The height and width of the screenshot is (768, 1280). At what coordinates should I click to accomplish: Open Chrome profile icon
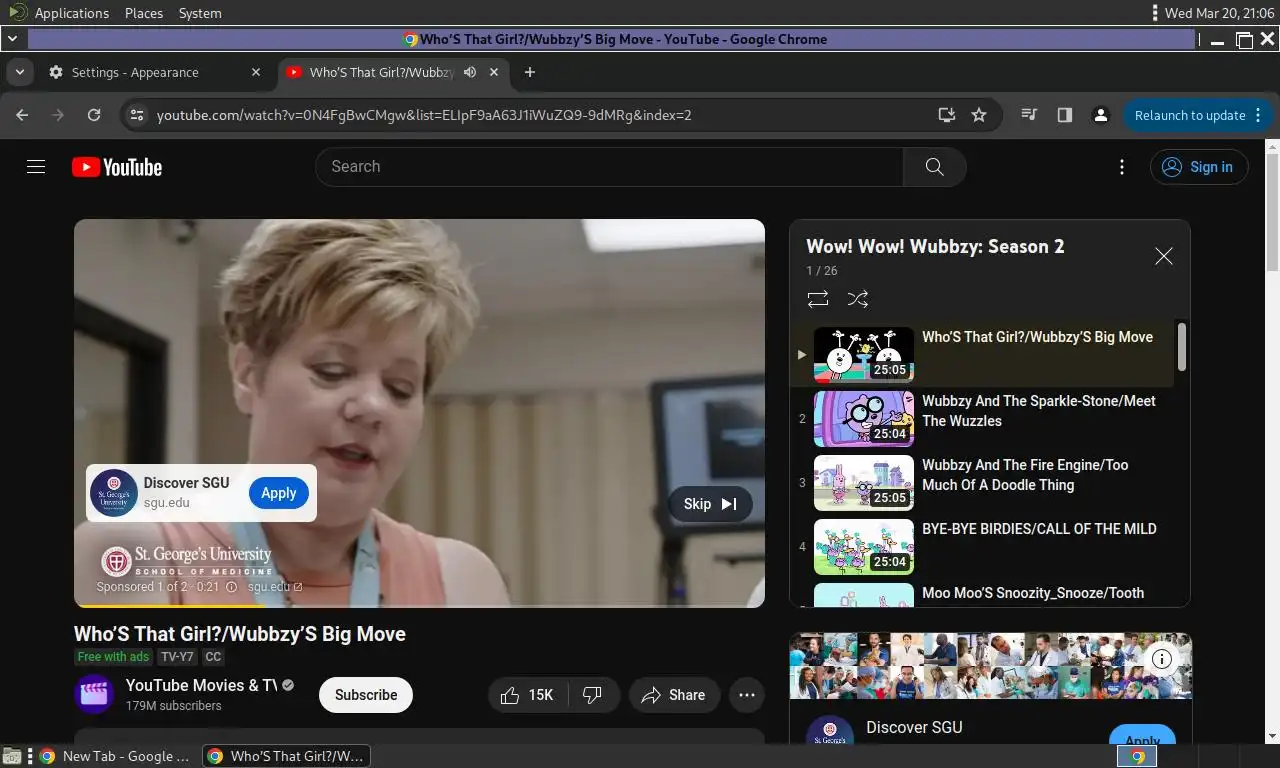(x=1101, y=115)
